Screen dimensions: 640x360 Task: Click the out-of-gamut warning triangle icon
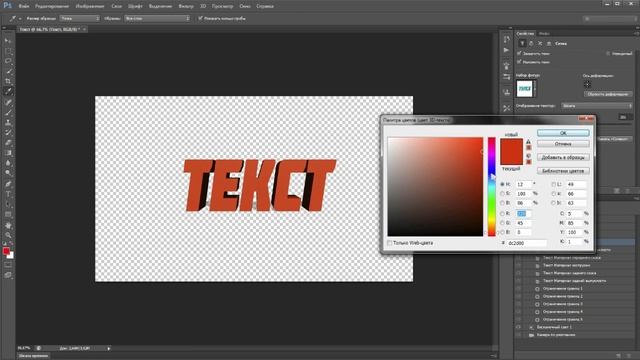point(529,142)
